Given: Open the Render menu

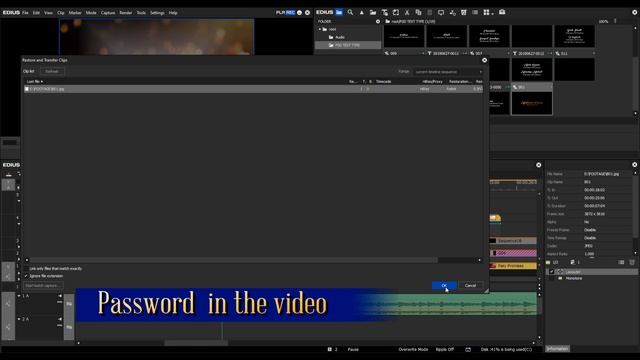Looking at the screenshot, I should [126, 13].
